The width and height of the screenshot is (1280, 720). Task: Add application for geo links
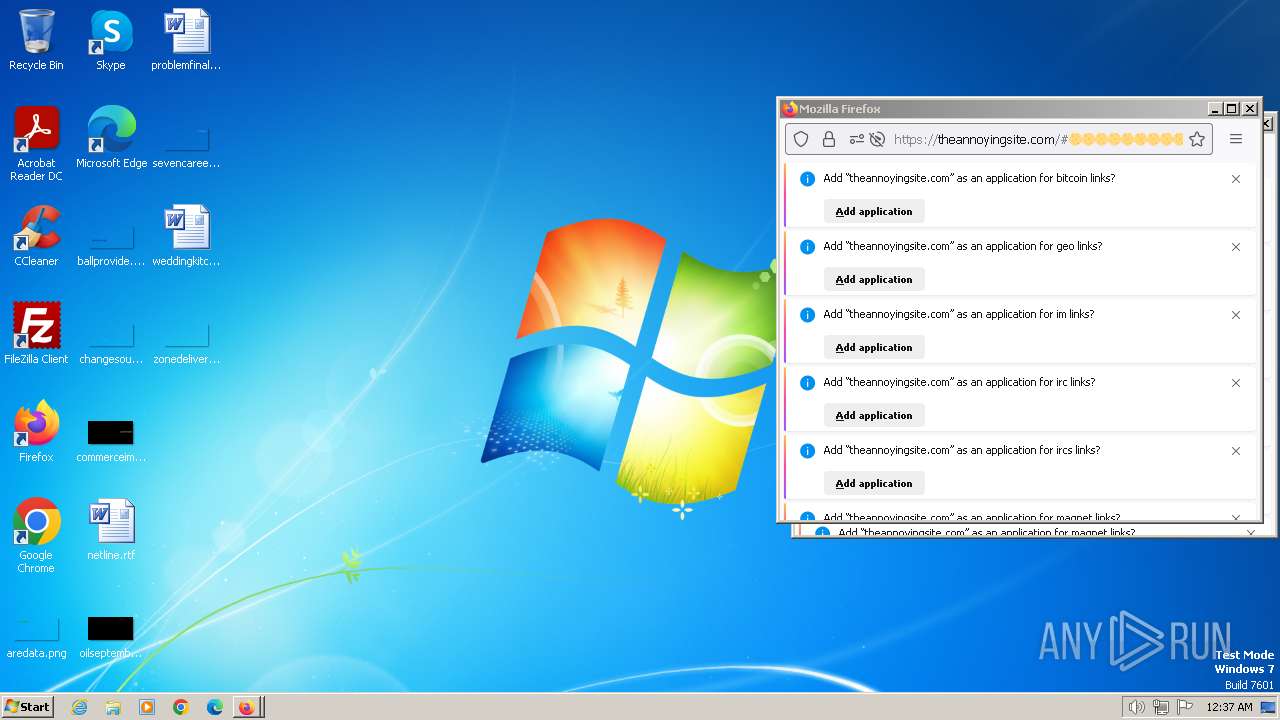coord(874,279)
